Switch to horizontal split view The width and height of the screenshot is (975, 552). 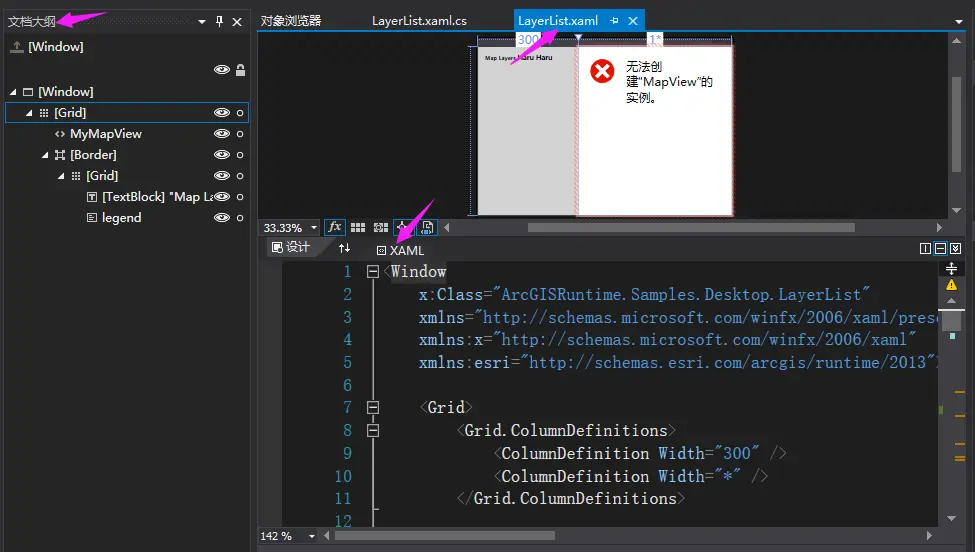pos(941,249)
